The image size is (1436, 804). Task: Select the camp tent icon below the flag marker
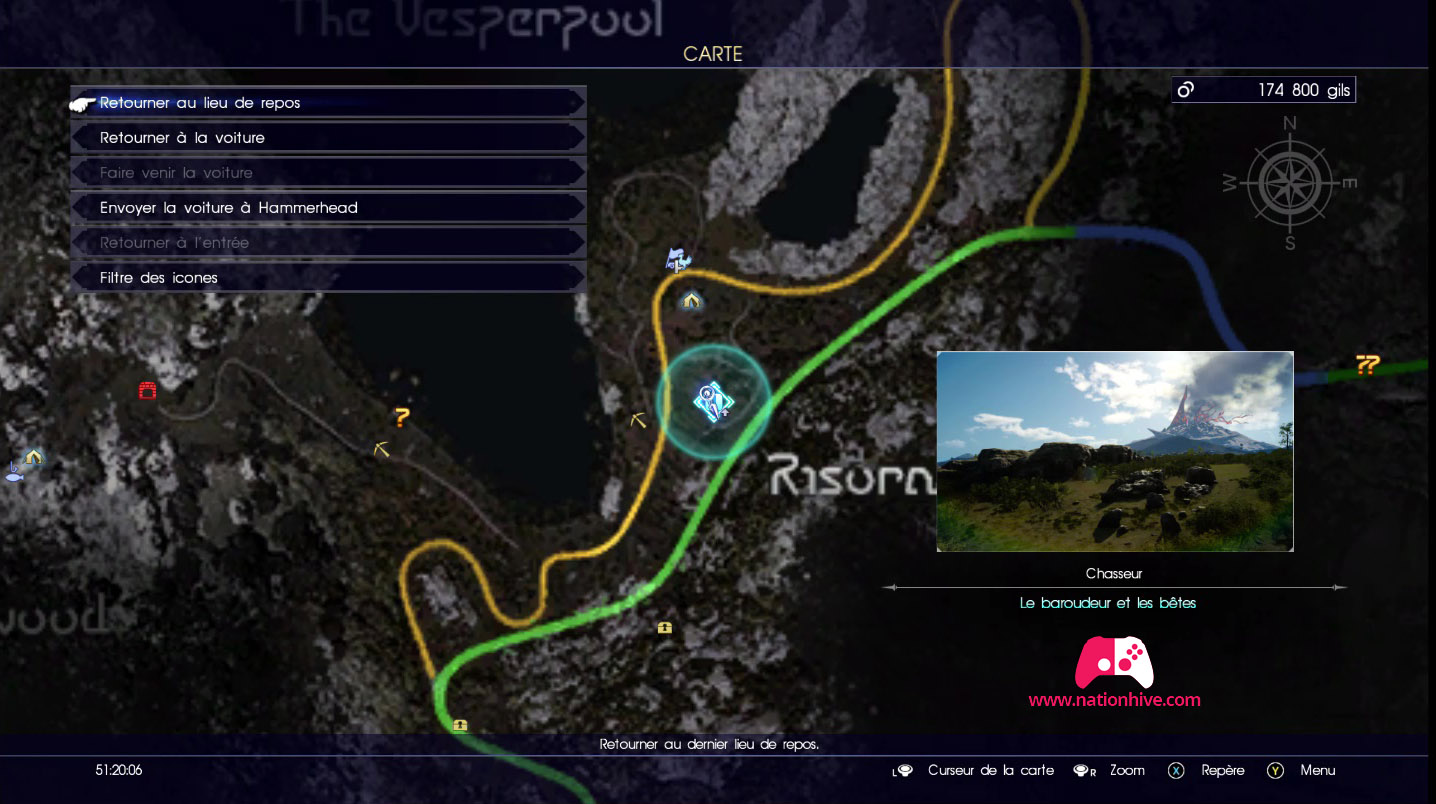690,300
